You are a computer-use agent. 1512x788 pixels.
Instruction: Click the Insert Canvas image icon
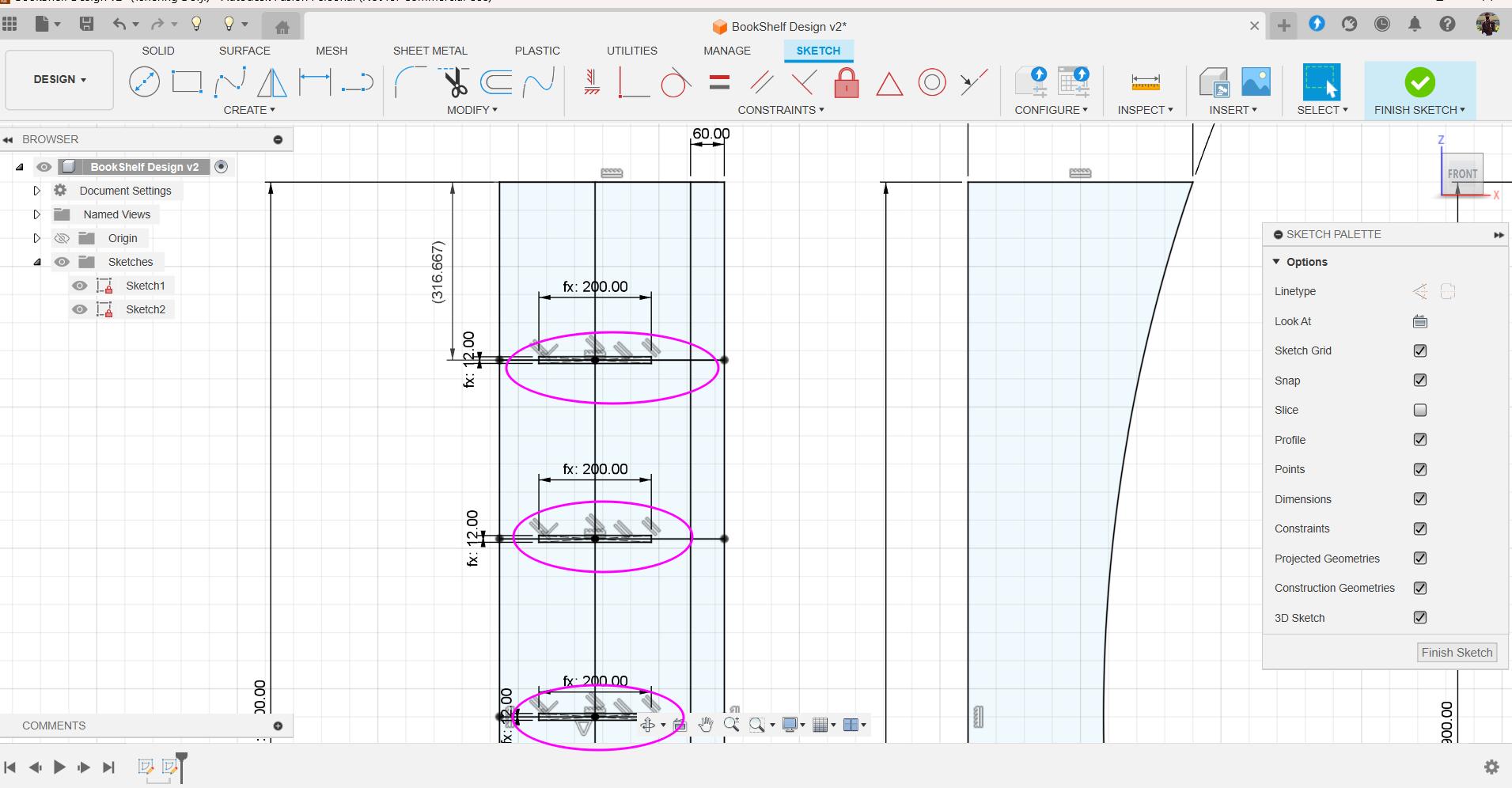point(1256,81)
